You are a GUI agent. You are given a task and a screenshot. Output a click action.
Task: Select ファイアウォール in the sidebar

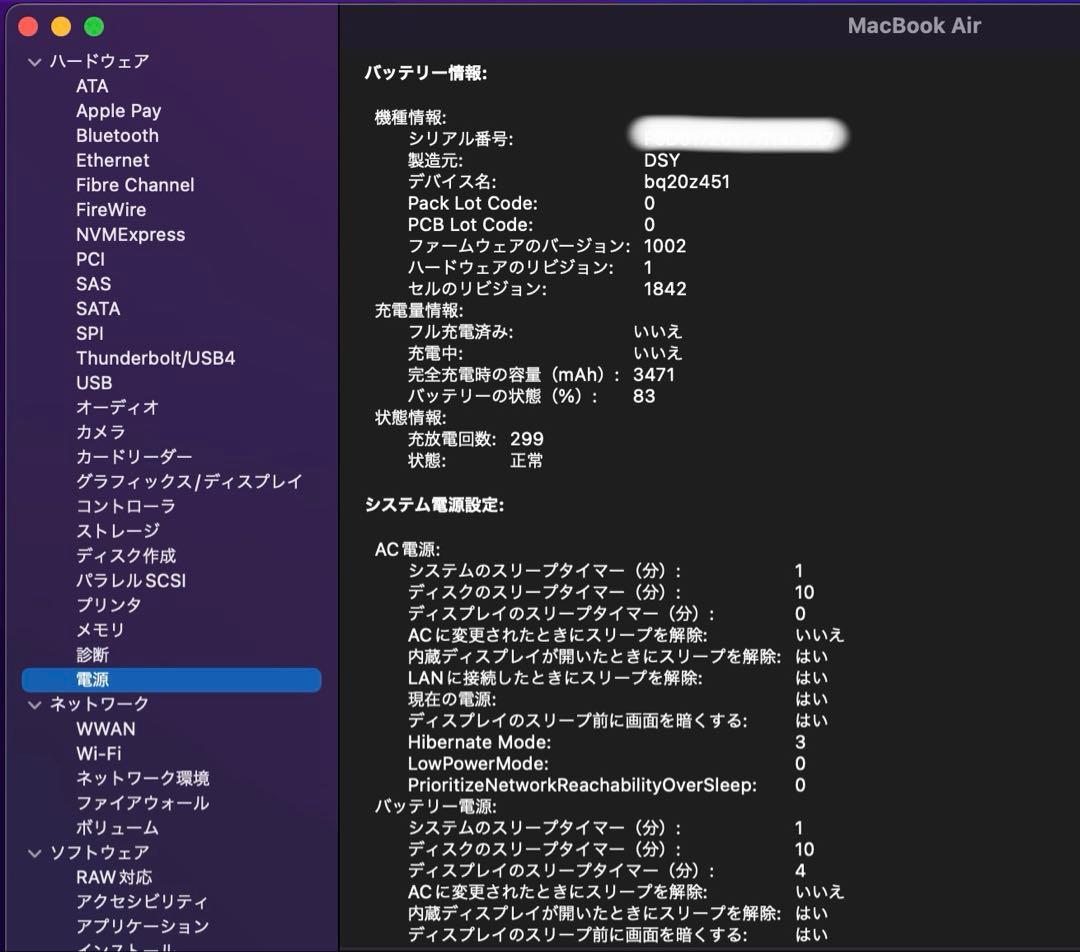pos(142,803)
